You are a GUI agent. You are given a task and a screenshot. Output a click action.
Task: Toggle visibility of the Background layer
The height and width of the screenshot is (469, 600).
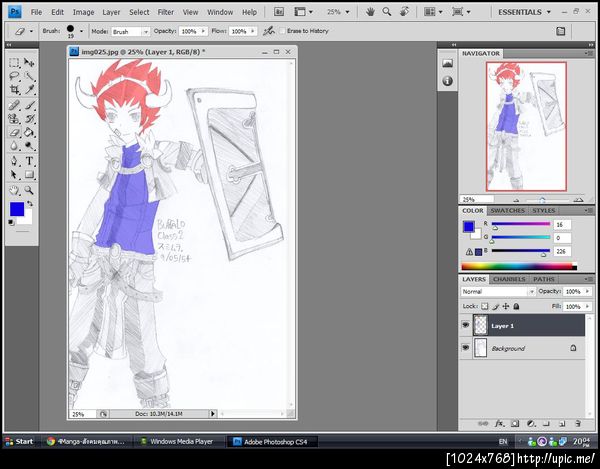[x=466, y=348]
